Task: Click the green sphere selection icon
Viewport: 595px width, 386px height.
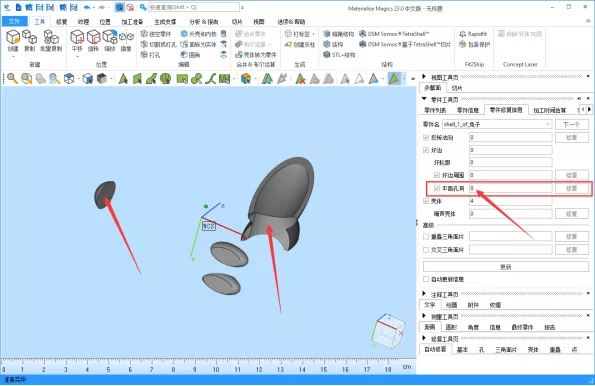Action: click(166, 79)
